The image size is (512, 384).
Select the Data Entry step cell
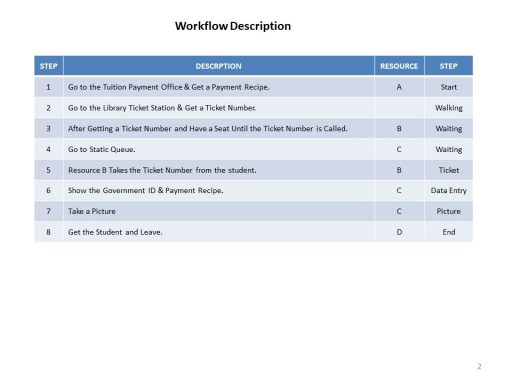[448, 190]
